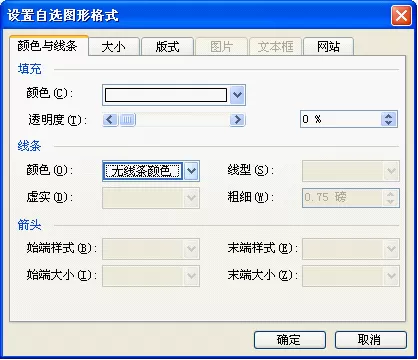Click the 设置自选图形格式 title text
This screenshot has height=360, width=418.
coord(63,16)
